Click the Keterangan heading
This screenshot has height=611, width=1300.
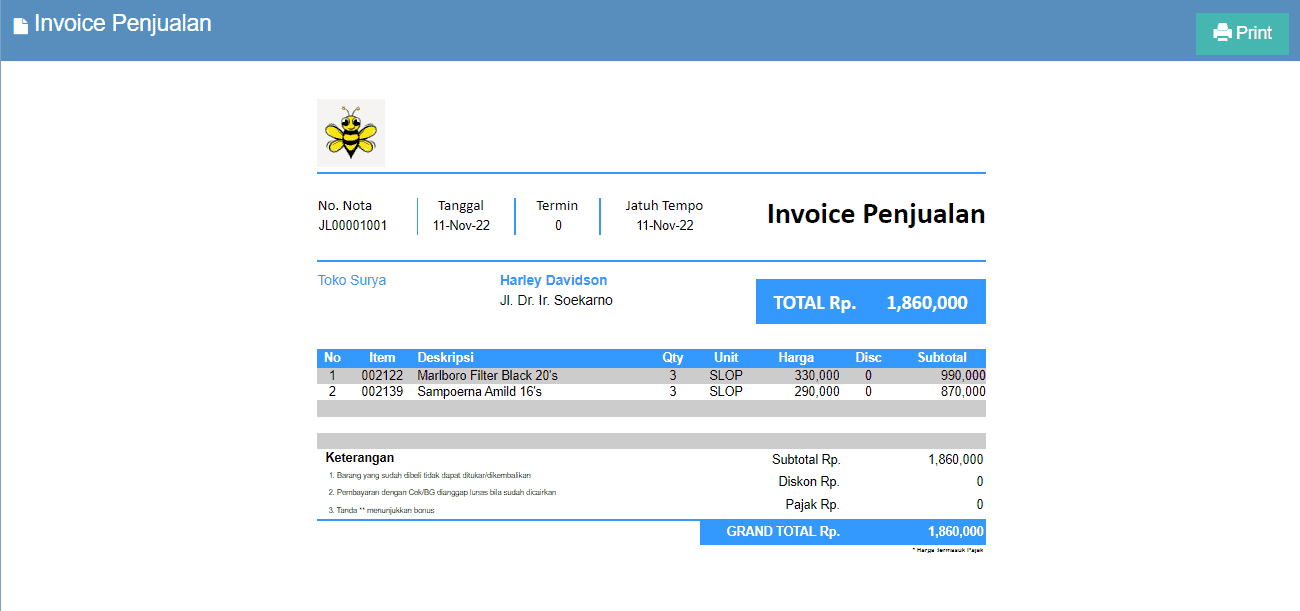coord(359,458)
